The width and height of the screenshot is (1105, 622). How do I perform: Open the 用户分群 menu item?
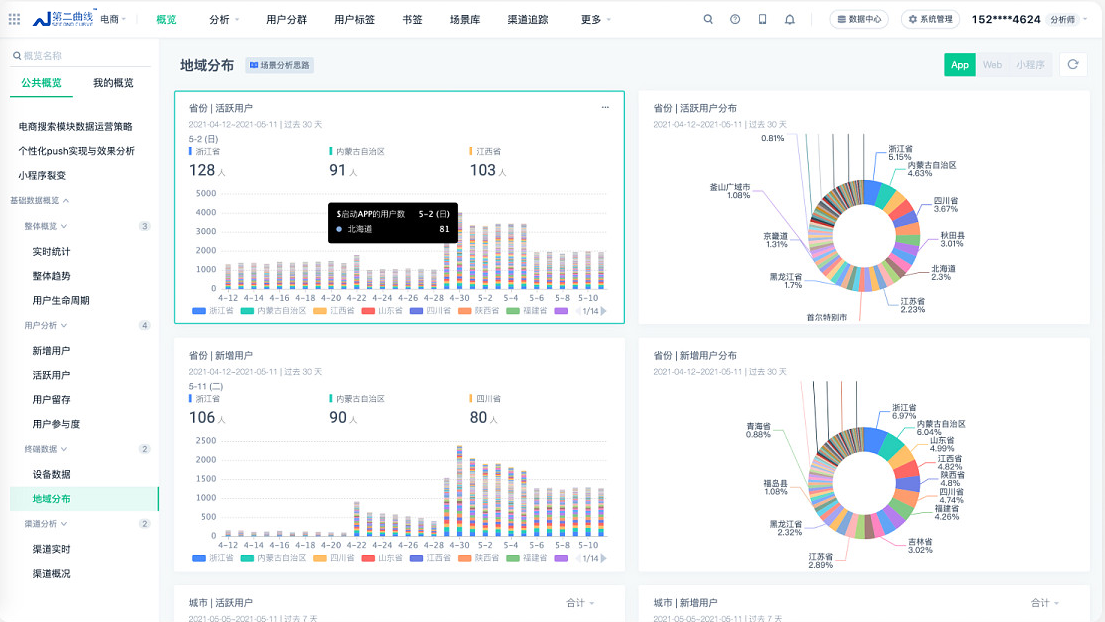[286, 19]
